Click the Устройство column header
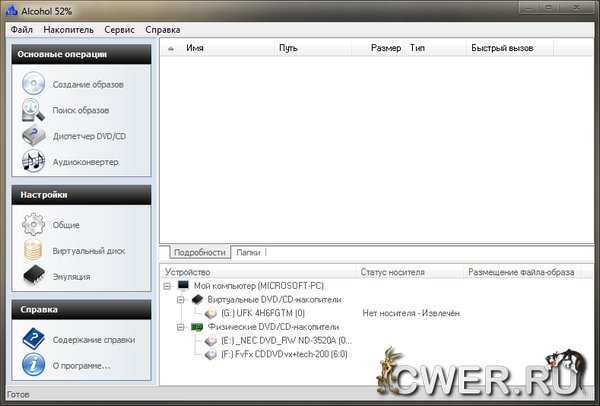The height and width of the screenshot is (406, 600). 259,272
